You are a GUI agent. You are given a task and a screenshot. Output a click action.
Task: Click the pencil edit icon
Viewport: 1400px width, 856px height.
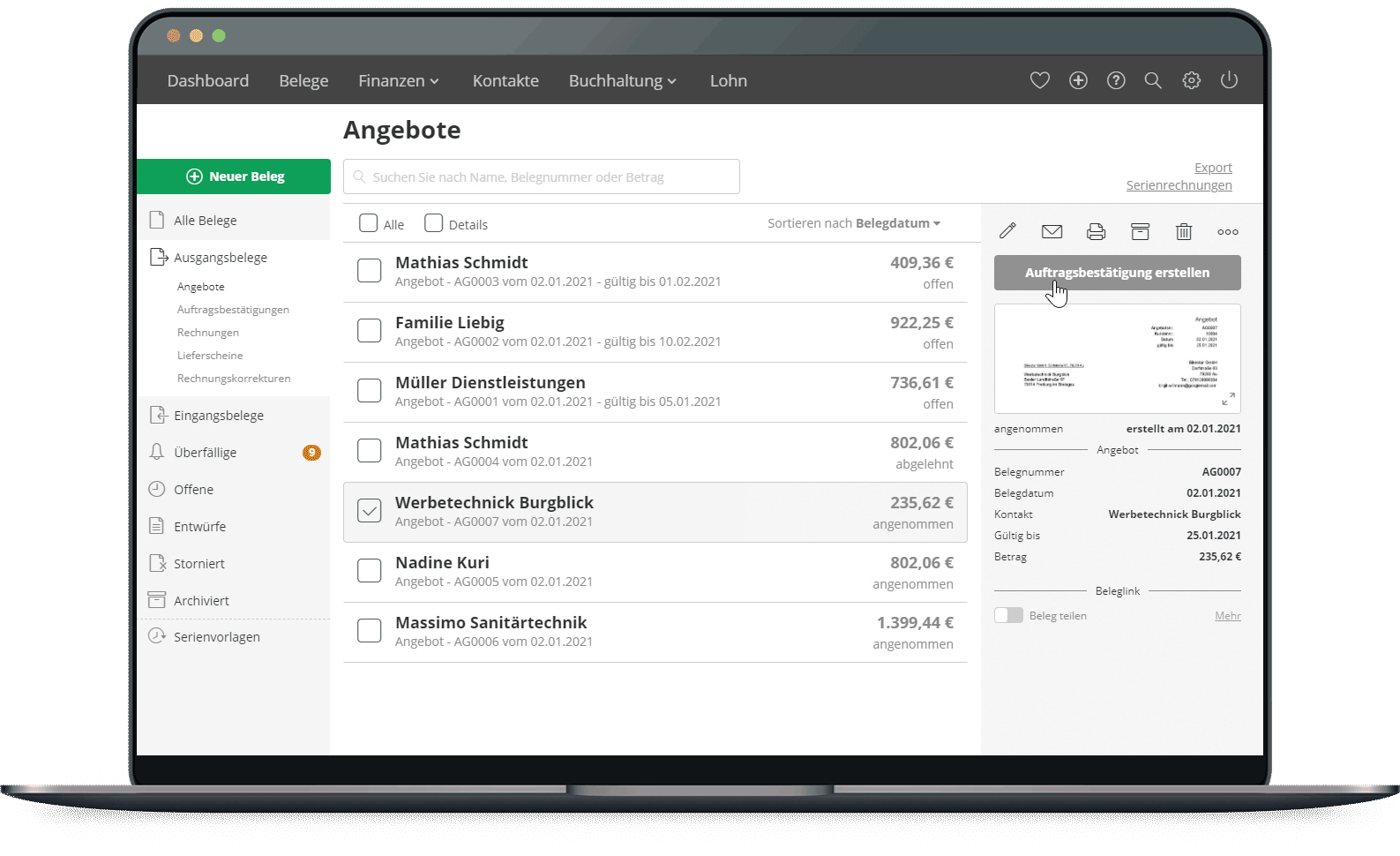[1007, 231]
